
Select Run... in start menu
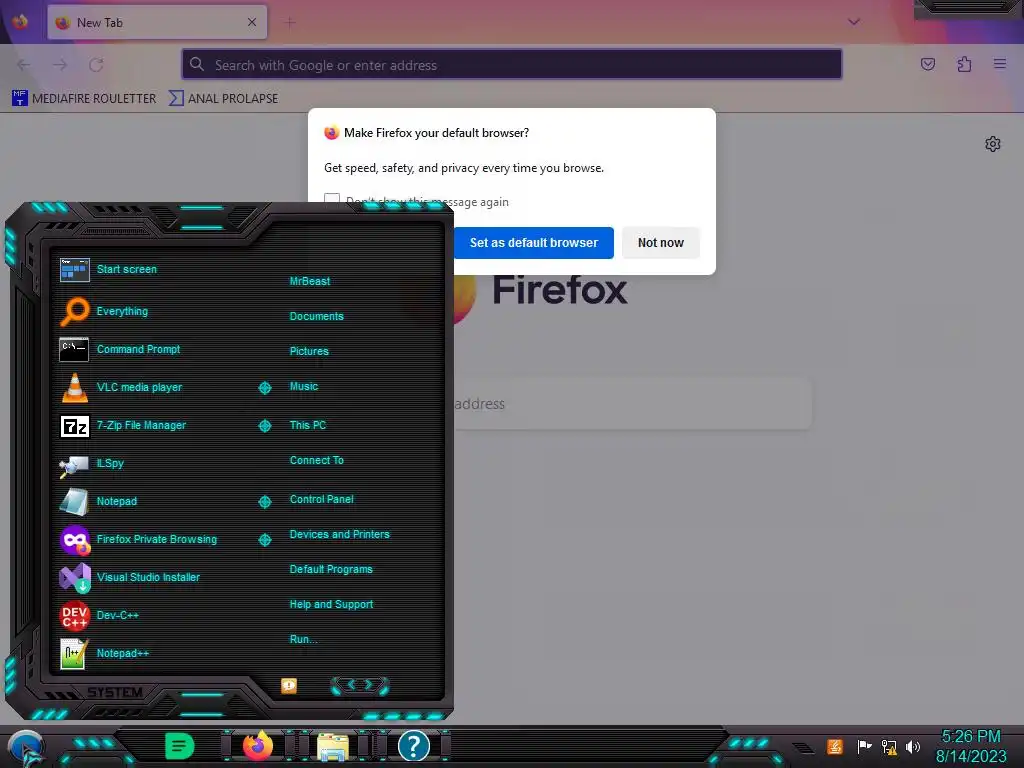303,639
